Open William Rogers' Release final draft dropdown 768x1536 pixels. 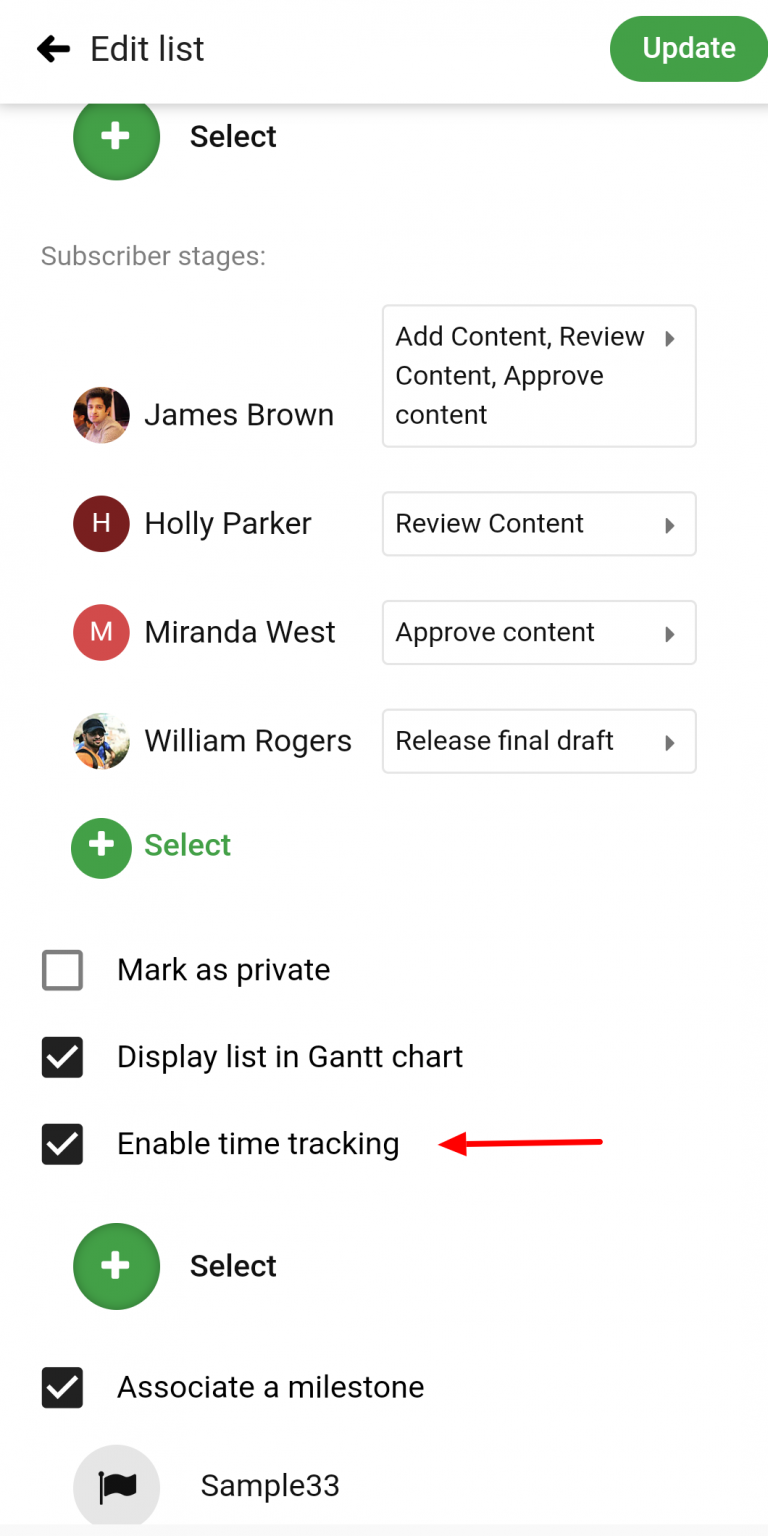tap(539, 741)
